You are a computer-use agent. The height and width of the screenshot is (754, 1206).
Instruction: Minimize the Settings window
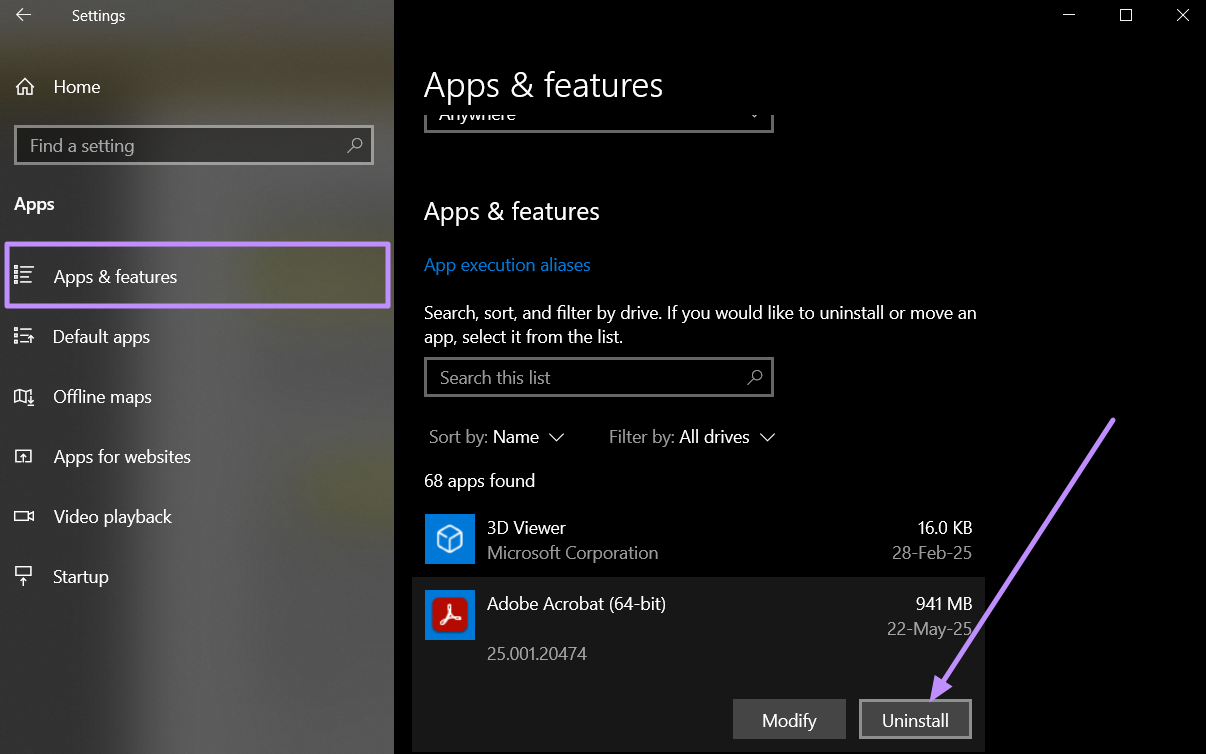pyautogui.click(x=1068, y=15)
